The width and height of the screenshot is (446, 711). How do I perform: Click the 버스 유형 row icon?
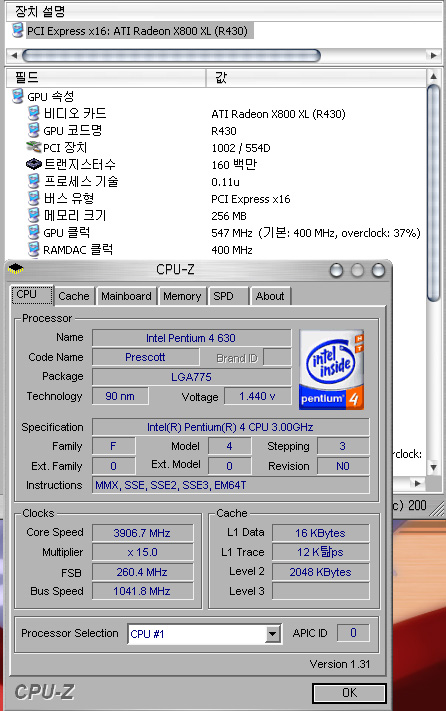(x=34, y=198)
